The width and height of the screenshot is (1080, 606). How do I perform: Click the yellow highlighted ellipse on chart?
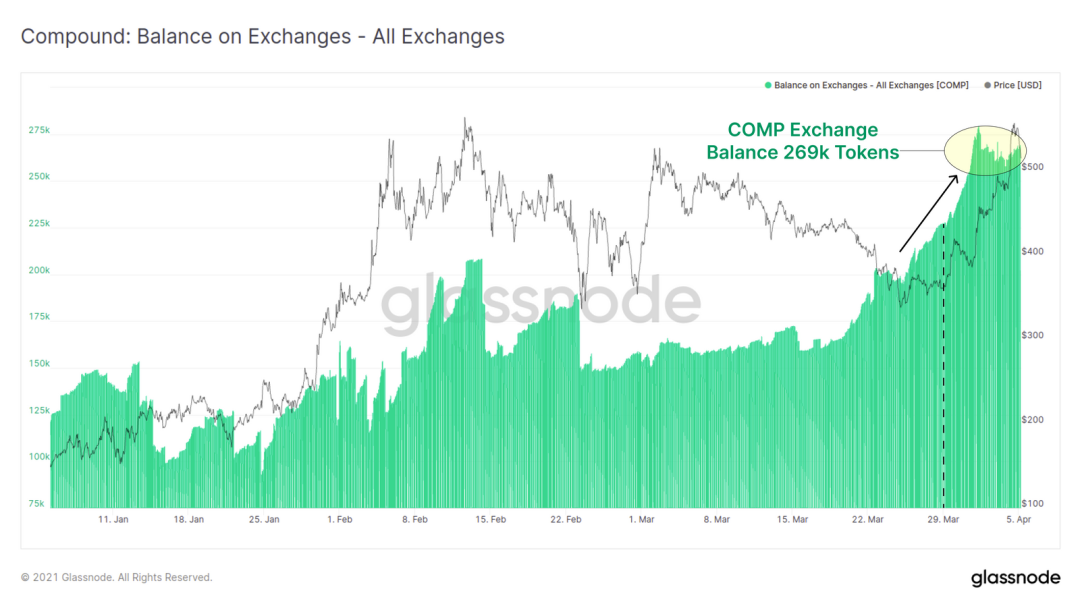click(985, 149)
